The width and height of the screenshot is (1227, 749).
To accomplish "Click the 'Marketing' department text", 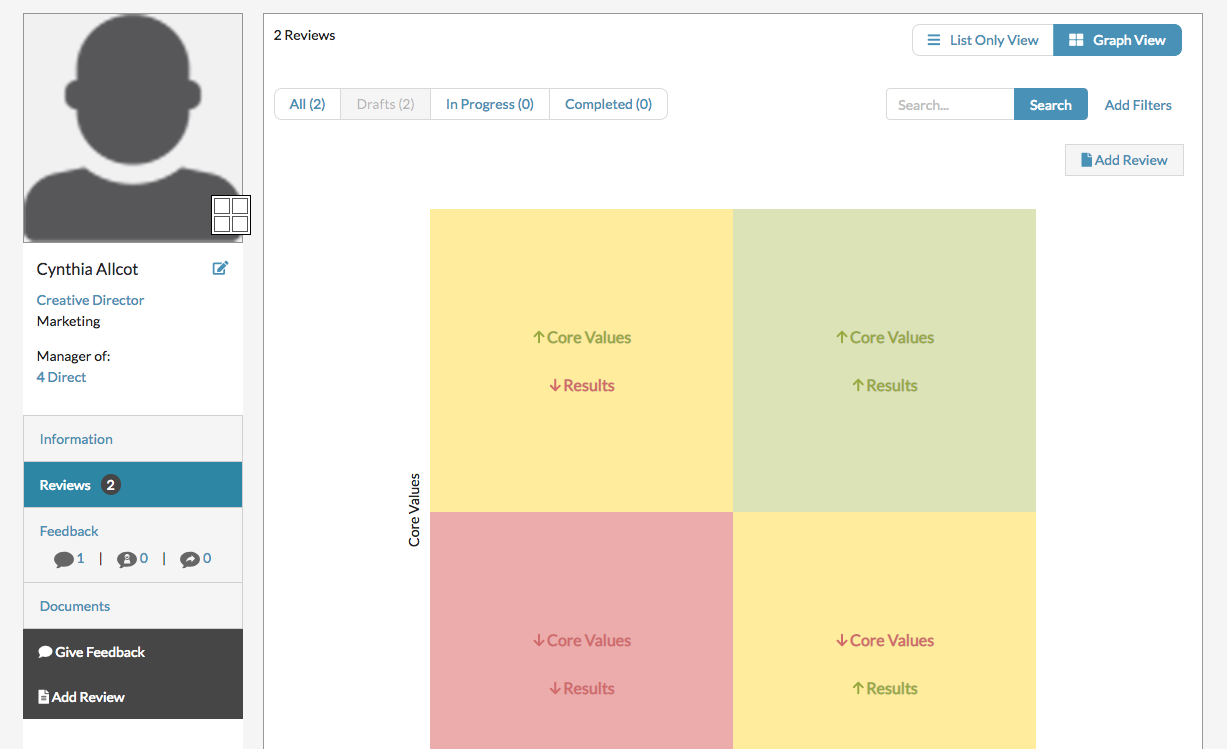I will 68,321.
